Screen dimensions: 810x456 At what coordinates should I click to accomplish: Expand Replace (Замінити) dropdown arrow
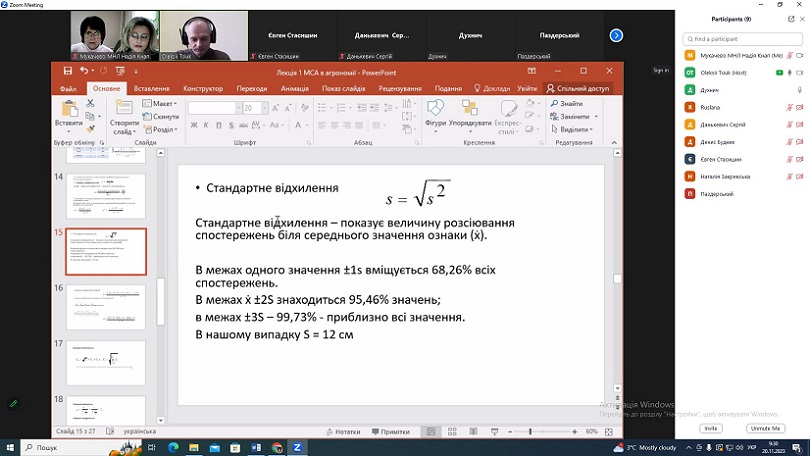(x=596, y=117)
